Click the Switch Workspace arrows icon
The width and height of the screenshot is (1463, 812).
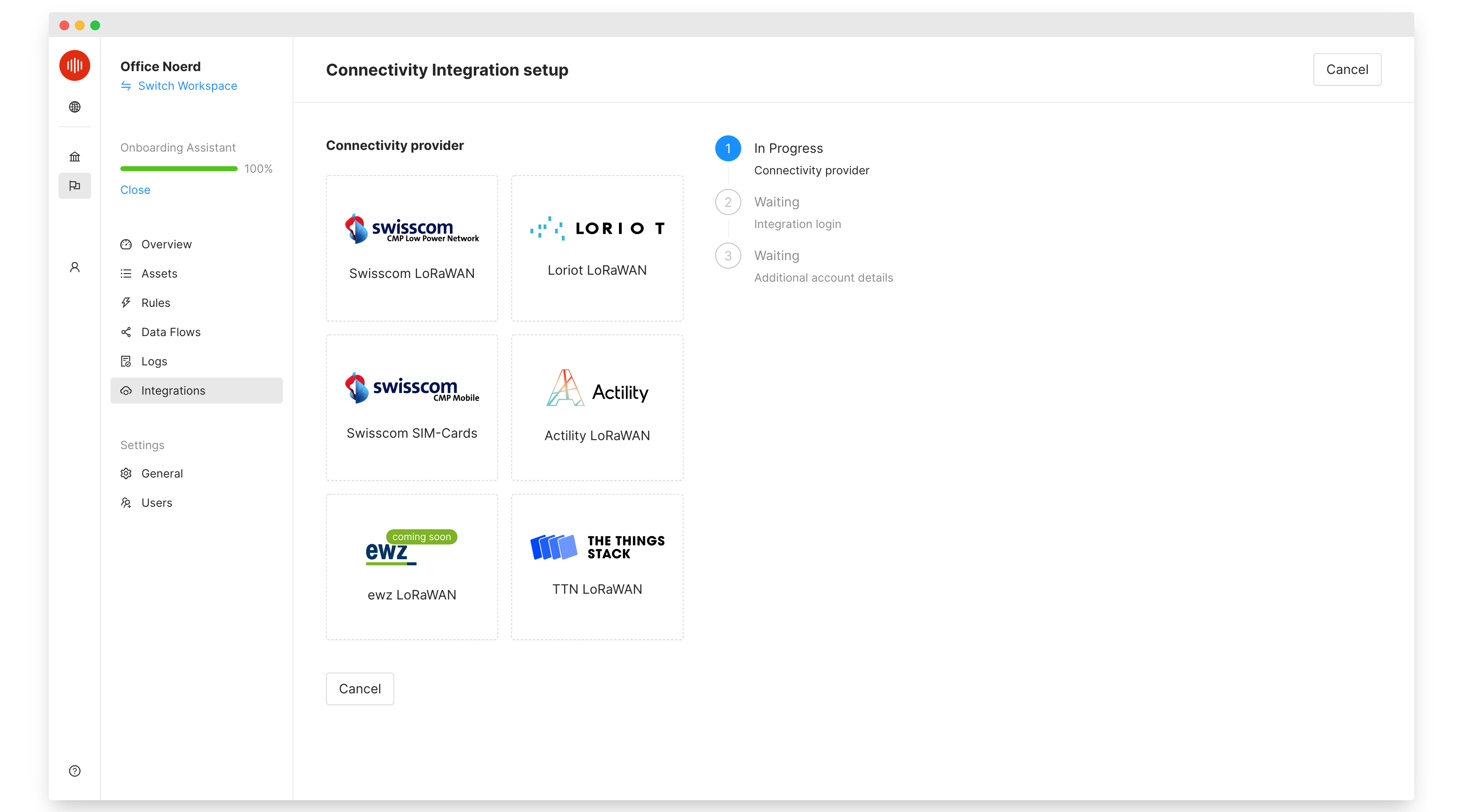(126, 86)
